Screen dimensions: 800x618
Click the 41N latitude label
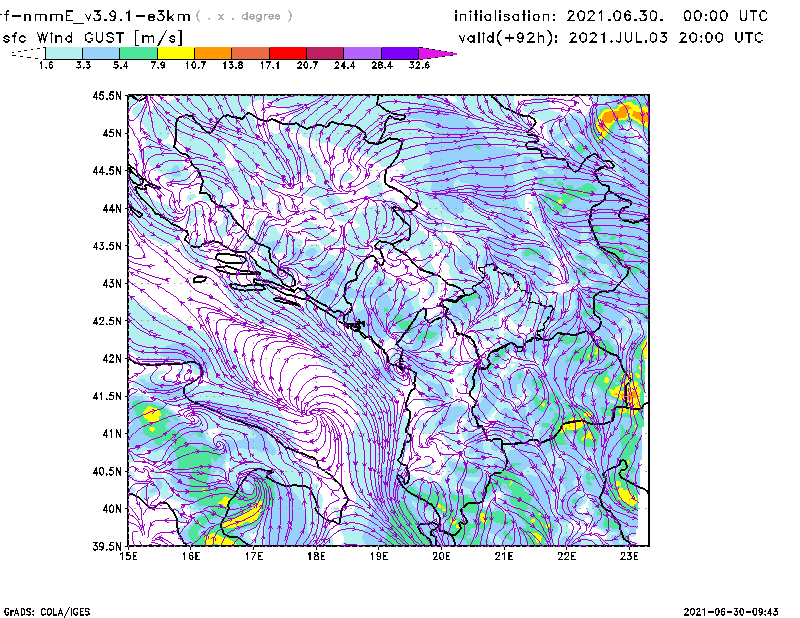point(112,434)
